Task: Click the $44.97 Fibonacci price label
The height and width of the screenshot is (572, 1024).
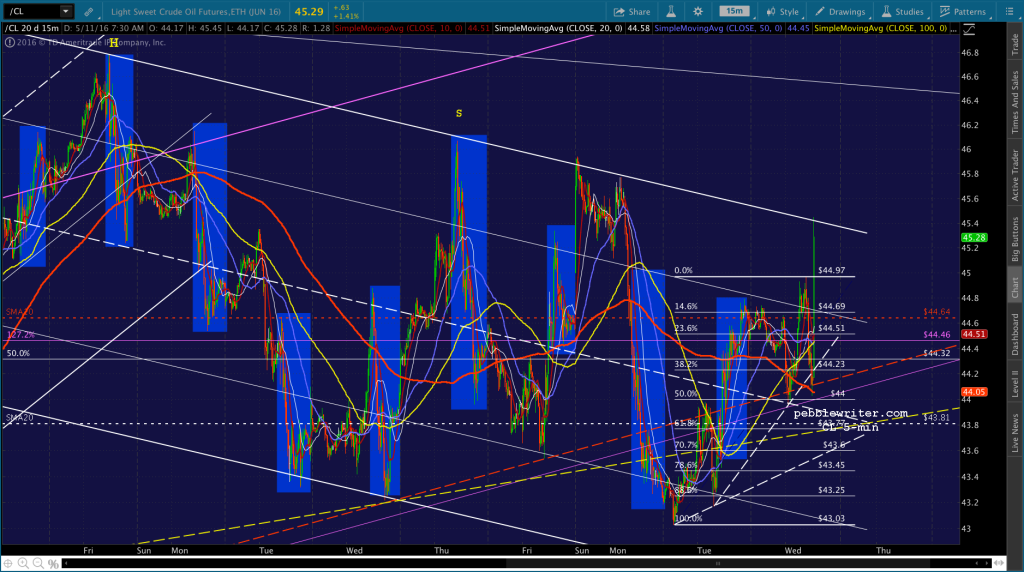Action: 831,270
